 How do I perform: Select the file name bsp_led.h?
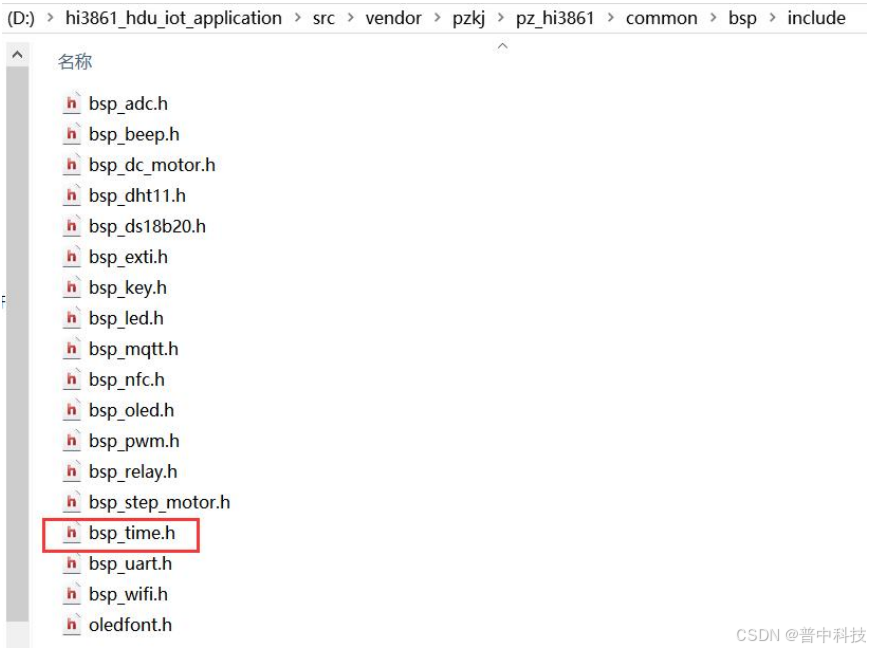click(x=126, y=319)
